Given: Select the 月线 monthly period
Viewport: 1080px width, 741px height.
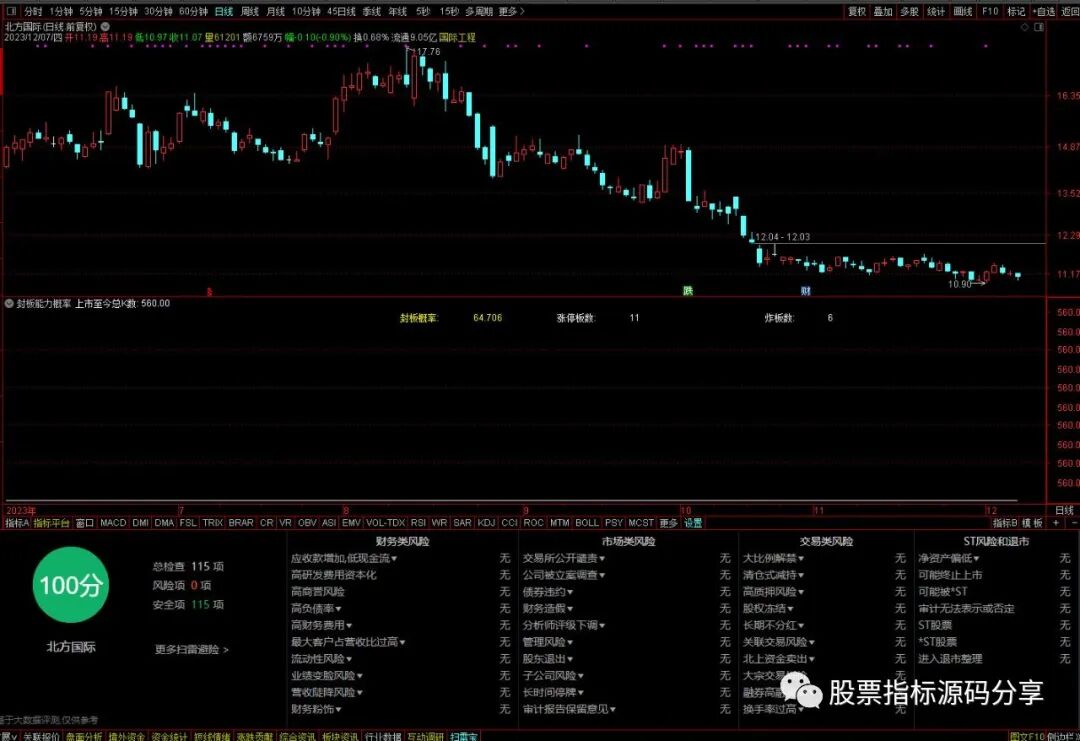Looking at the screenshot, I should 276,12.
